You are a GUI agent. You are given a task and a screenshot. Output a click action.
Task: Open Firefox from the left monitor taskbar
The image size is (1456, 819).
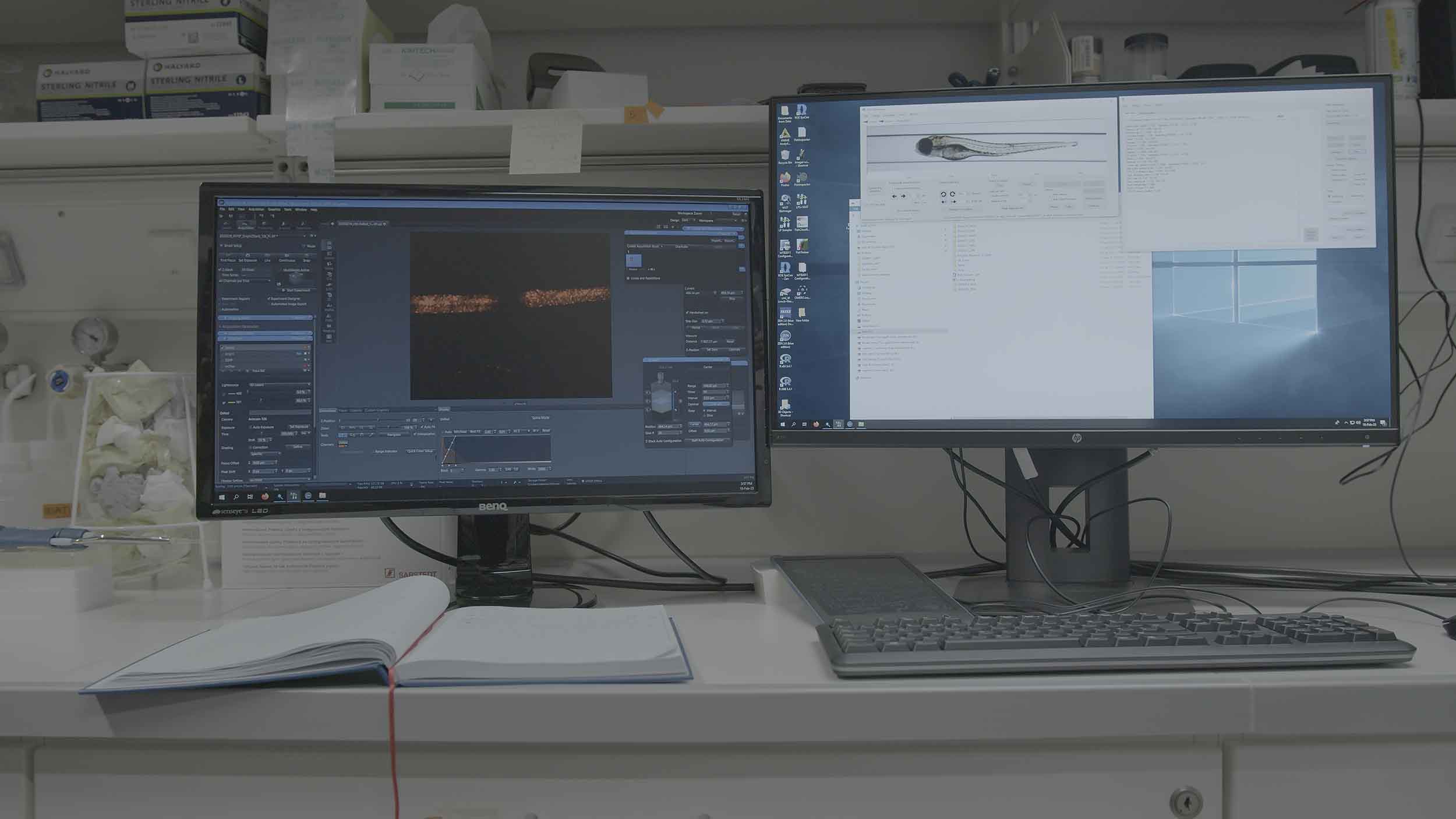pos(265,496)
